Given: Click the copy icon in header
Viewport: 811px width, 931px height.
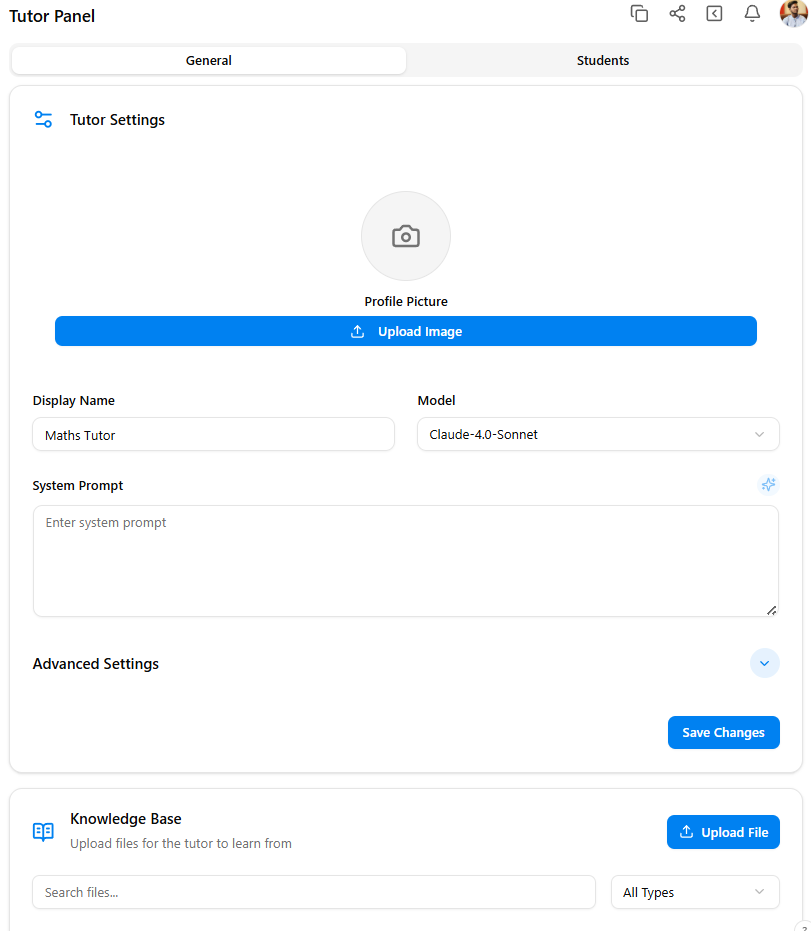Looking at the screenshot, I should 639,14.
